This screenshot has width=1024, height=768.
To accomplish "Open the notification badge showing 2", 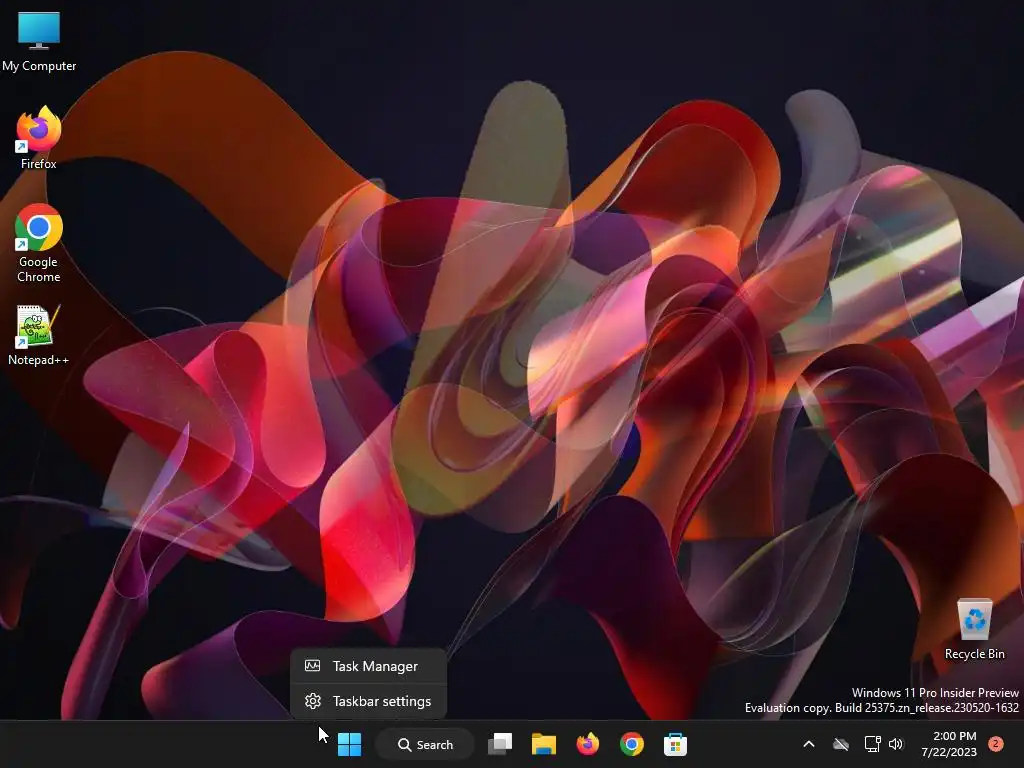I will tap(996, 744).
